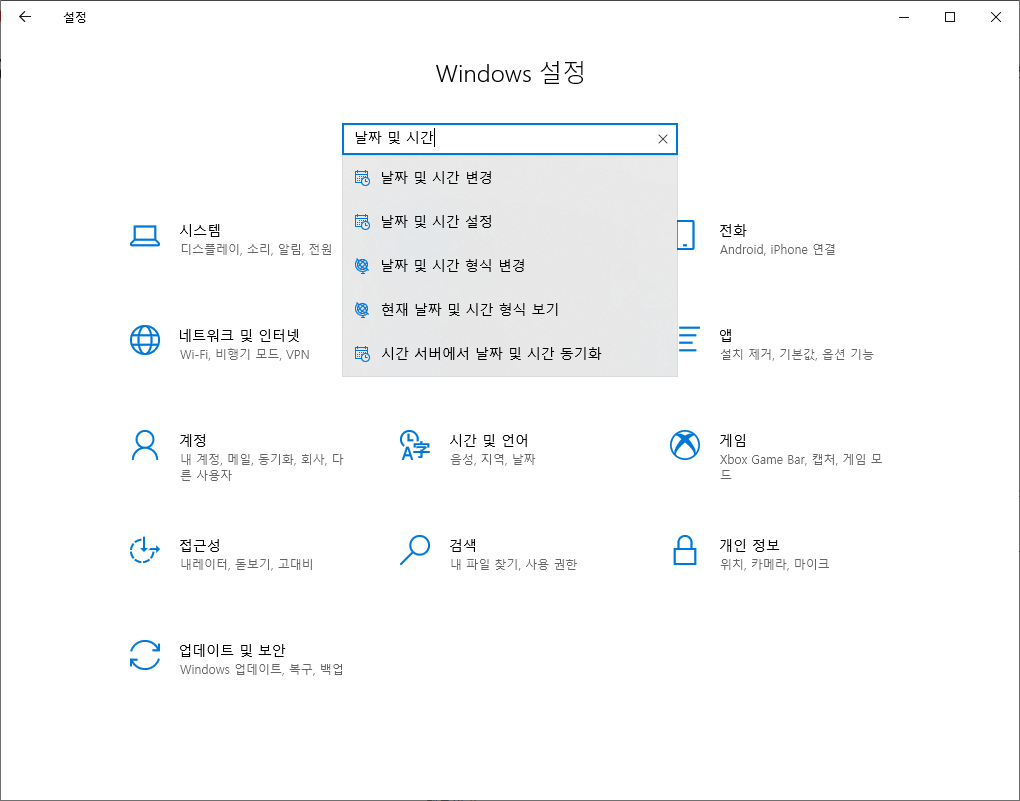Click text Wi-Fi, 비행기 모드, VPN

pyautogui.click(x=245, y=355)
